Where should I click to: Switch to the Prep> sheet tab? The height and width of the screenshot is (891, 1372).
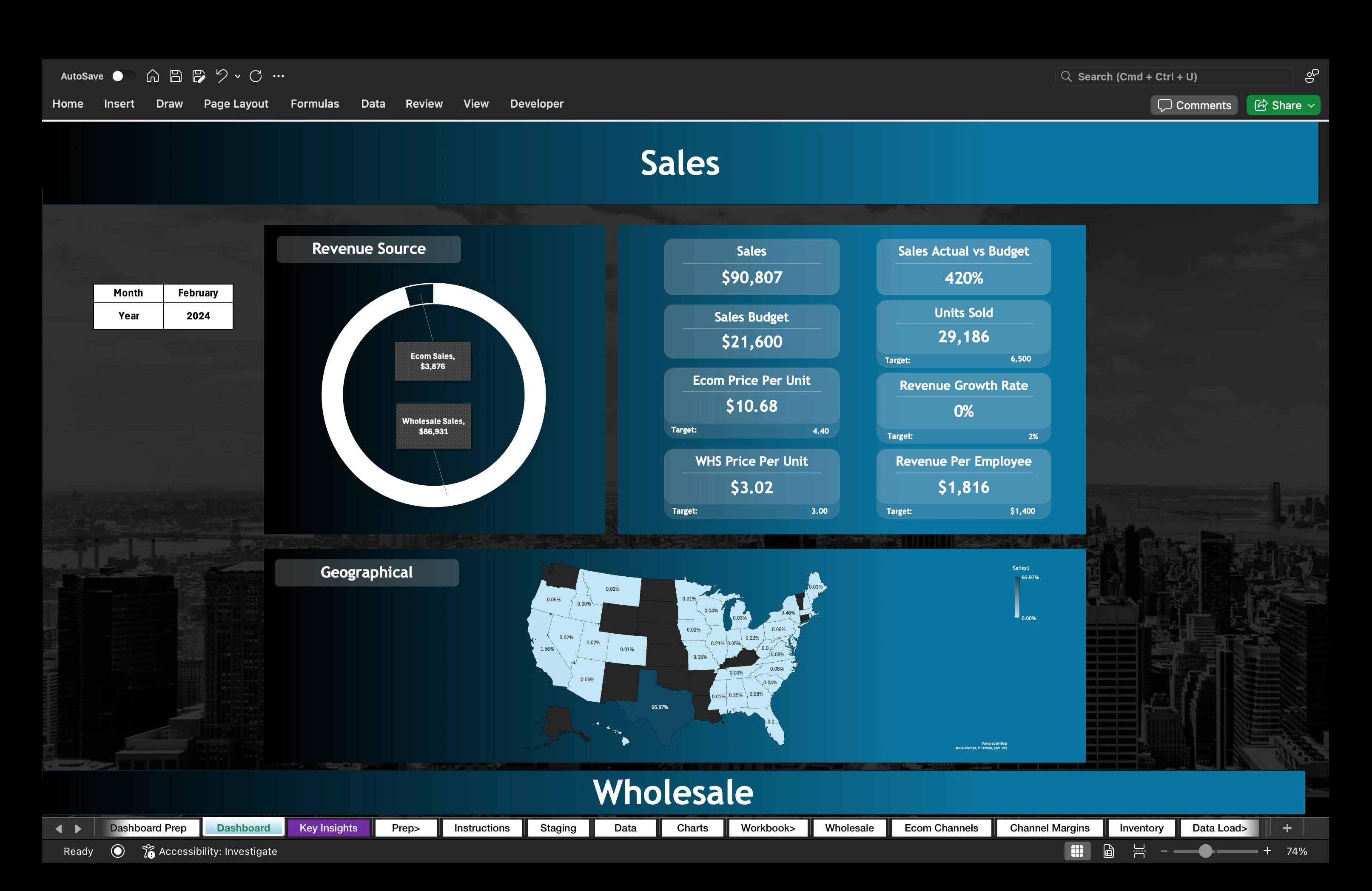click(406, 828)
